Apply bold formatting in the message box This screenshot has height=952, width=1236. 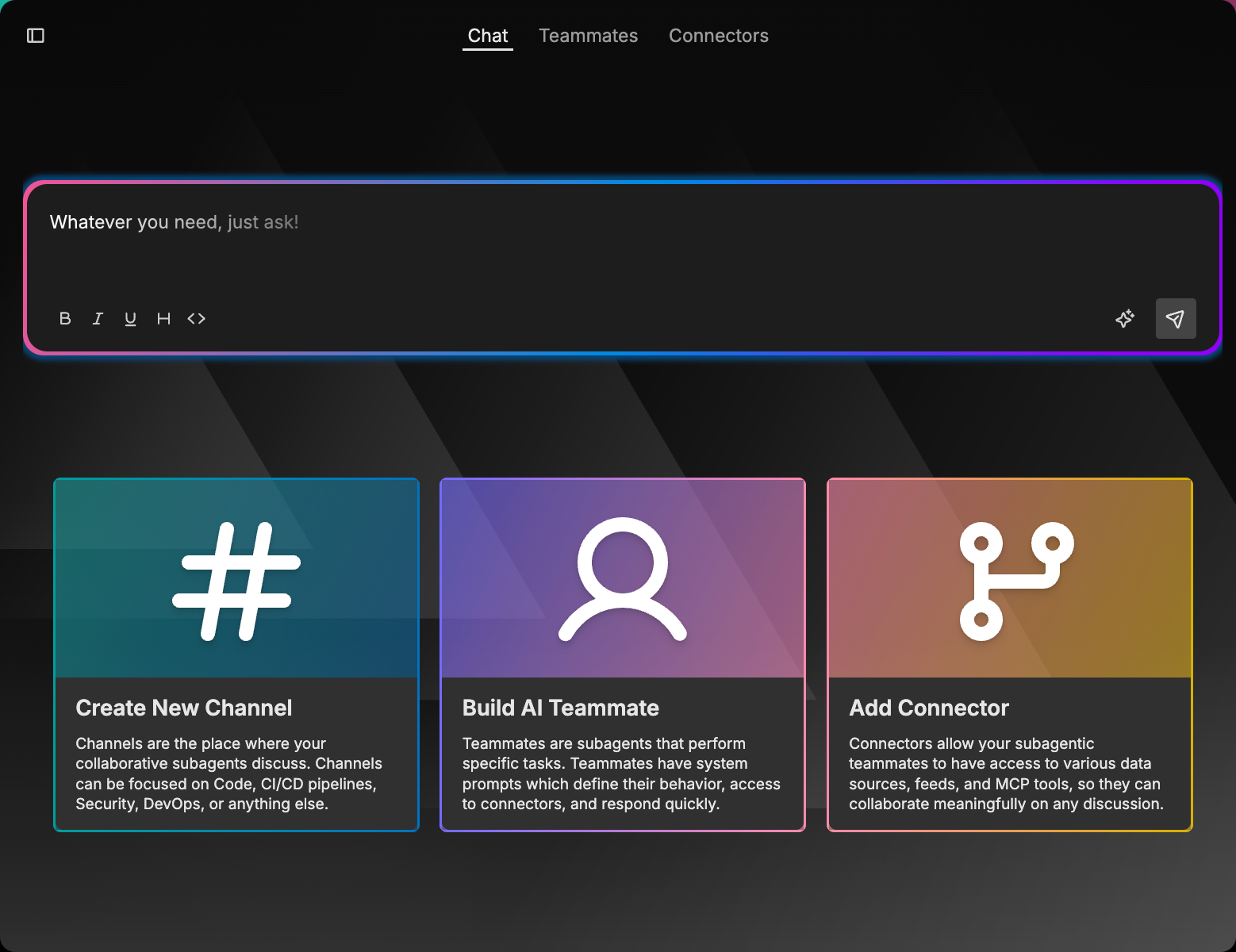click(x=64, y=318)
